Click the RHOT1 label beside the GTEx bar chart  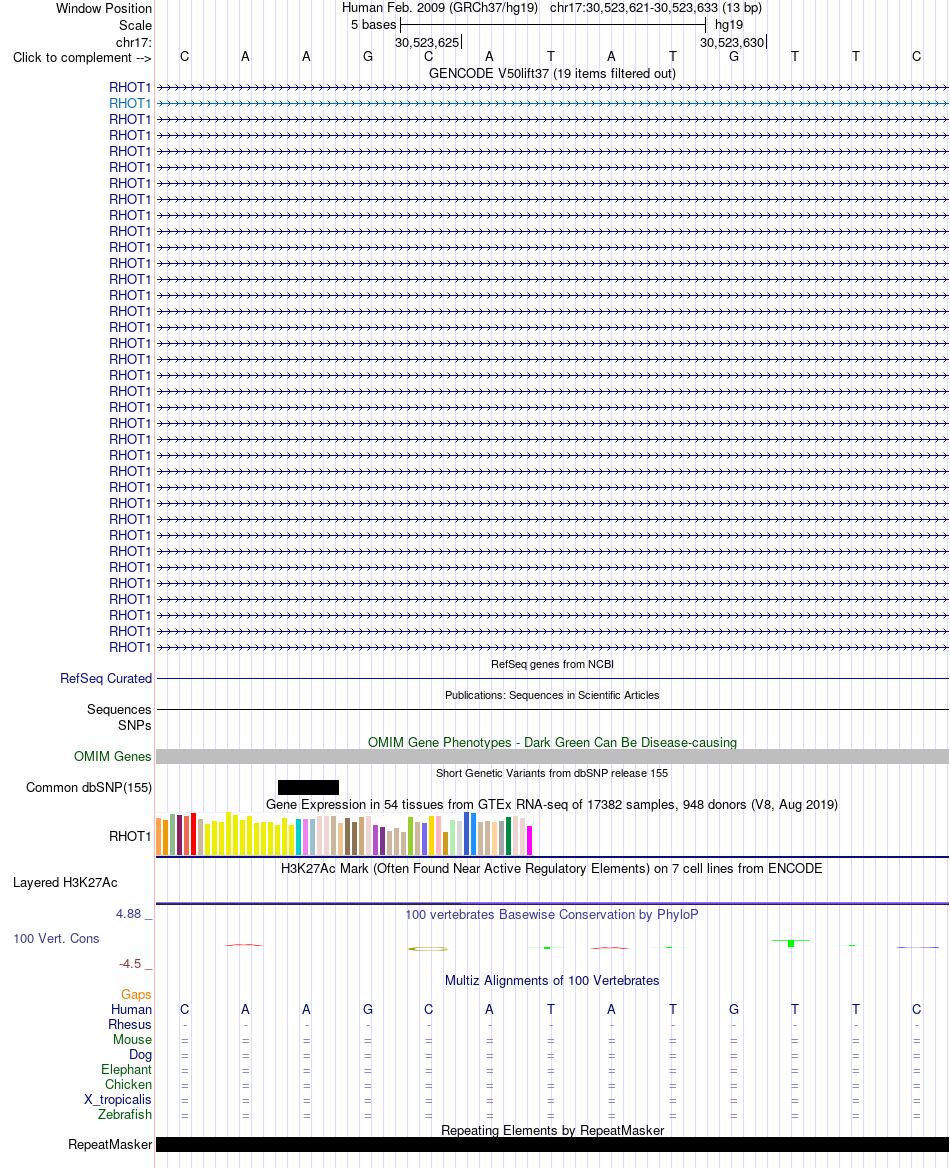click(130, 837)
